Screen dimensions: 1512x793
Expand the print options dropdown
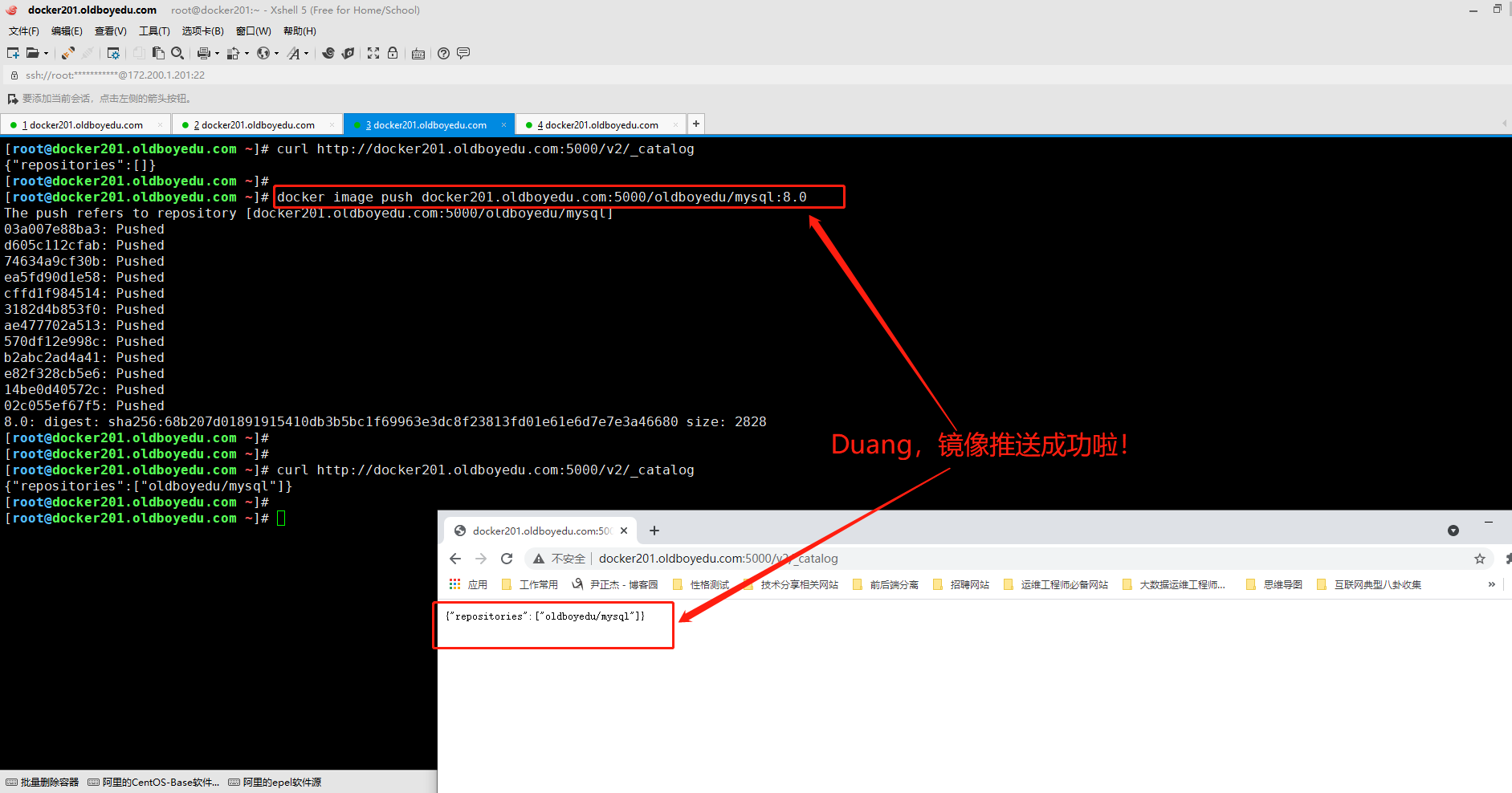[x=218, y=53]
